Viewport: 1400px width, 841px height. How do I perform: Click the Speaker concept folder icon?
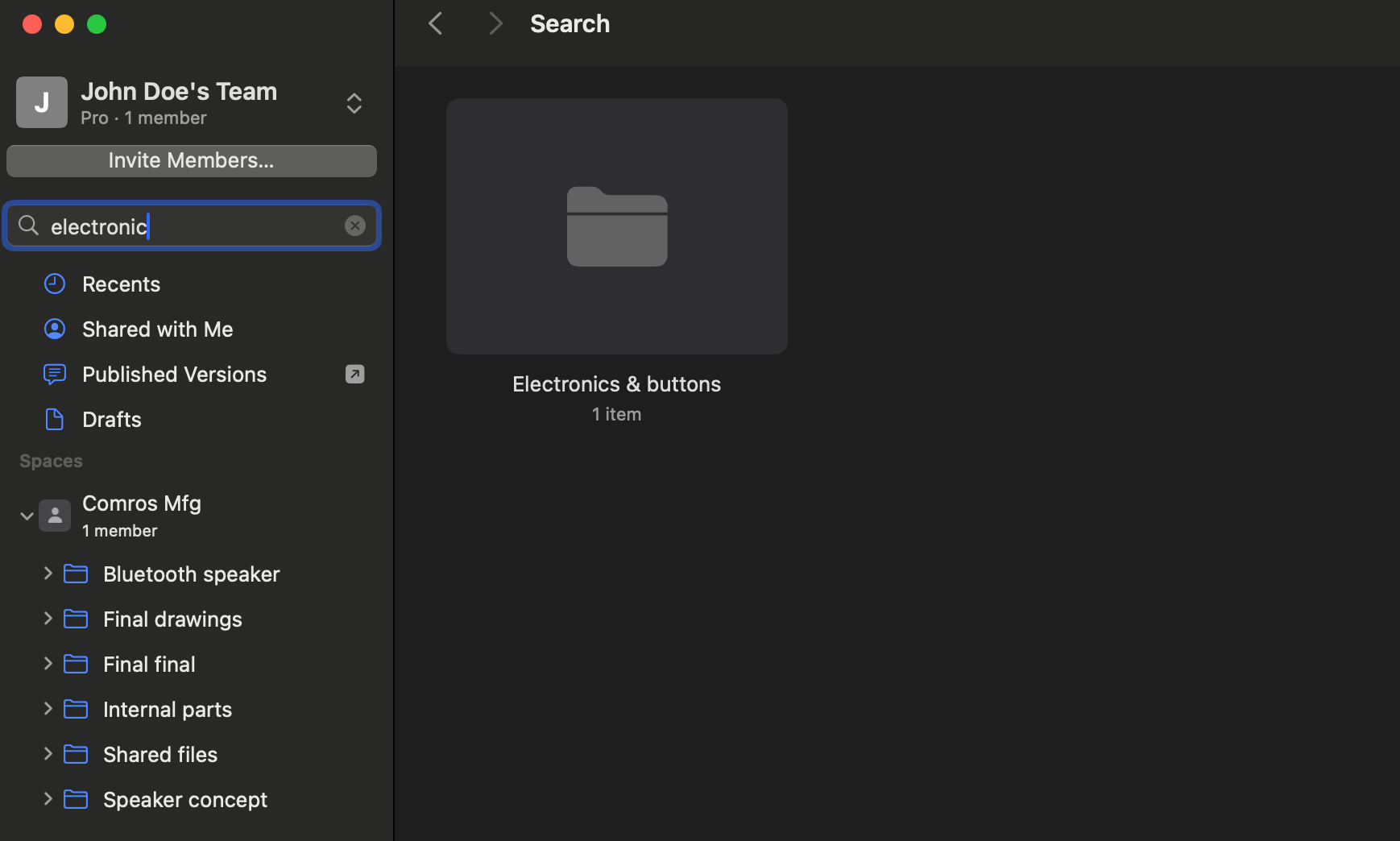(x=76, y=799)
